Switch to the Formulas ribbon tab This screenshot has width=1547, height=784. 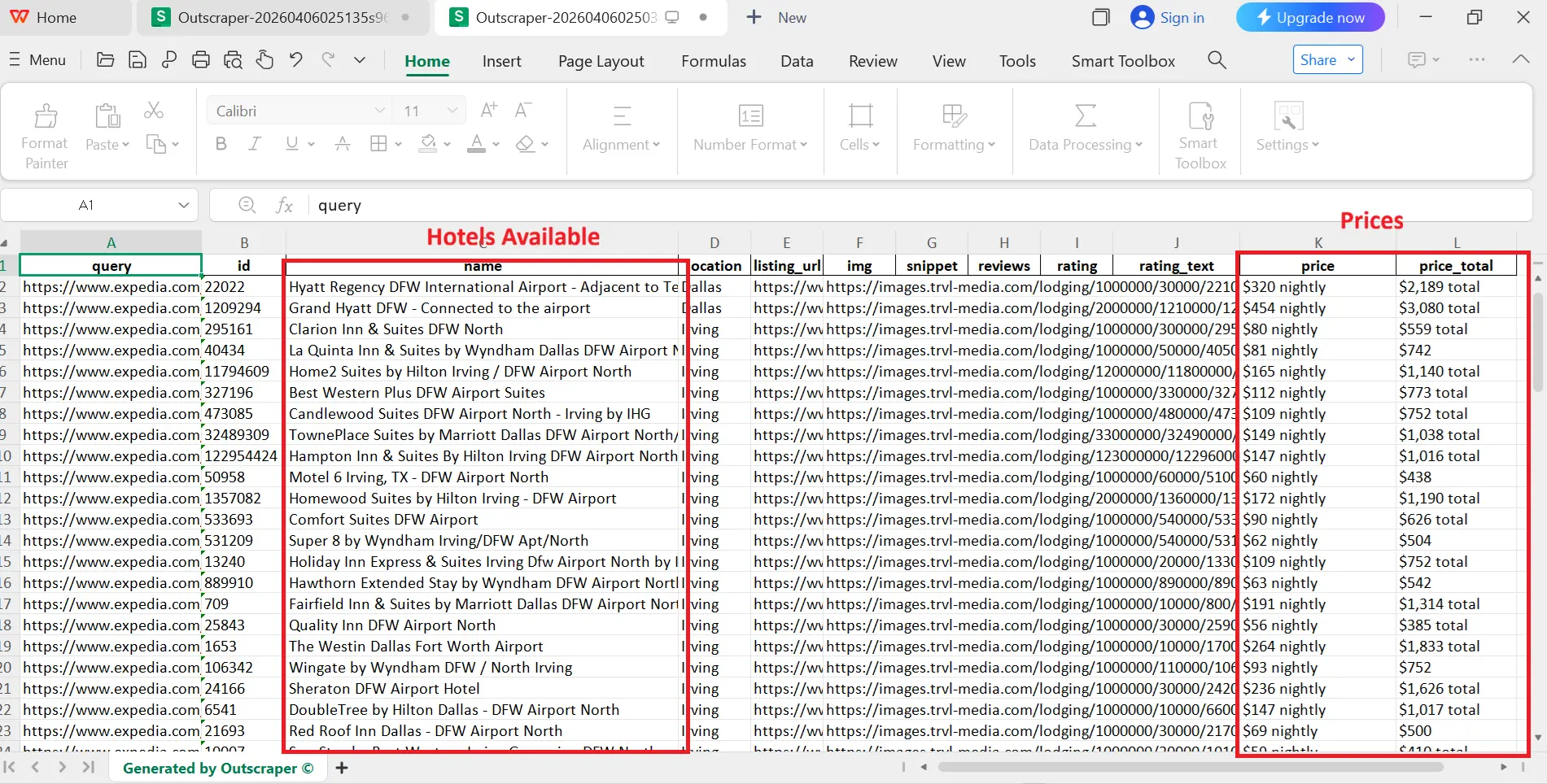tap(713, 61)
